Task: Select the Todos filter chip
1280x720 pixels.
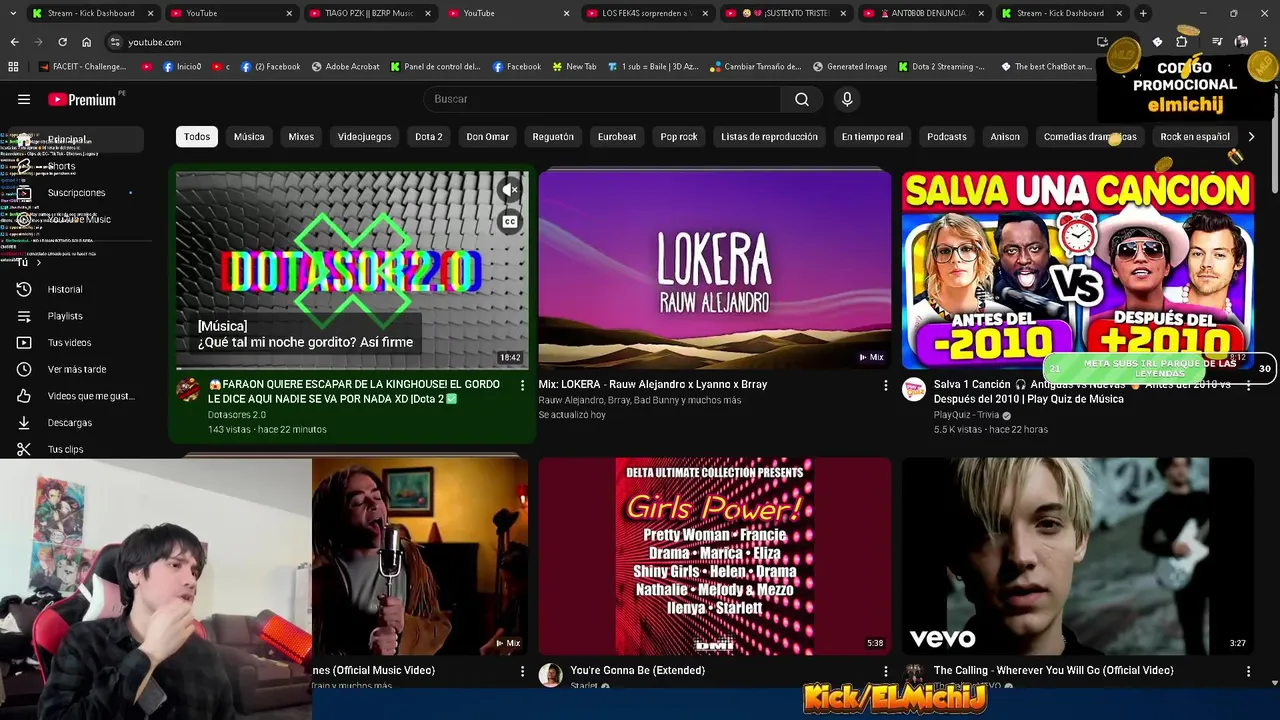Action: tap(197, 137)
